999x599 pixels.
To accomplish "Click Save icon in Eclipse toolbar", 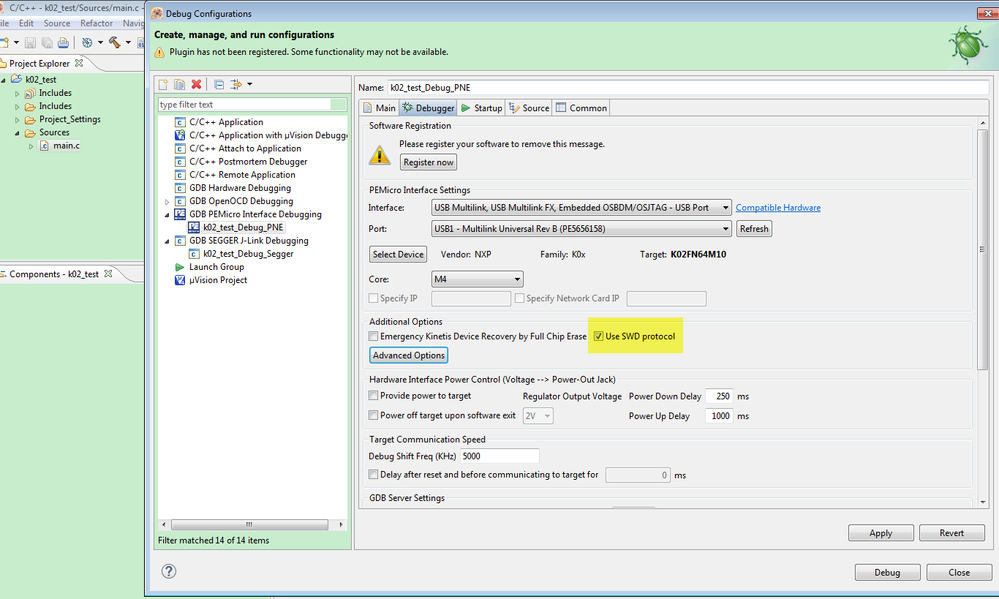I will [x=30, y=43].
